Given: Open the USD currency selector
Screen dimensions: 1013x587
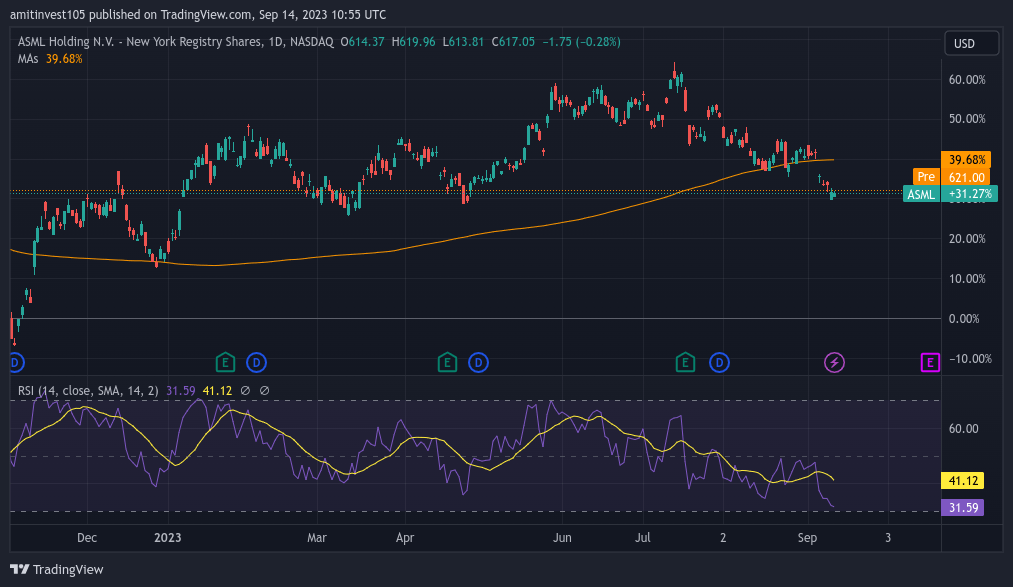Looking at the screenshot, I should (x=971, y=43).
